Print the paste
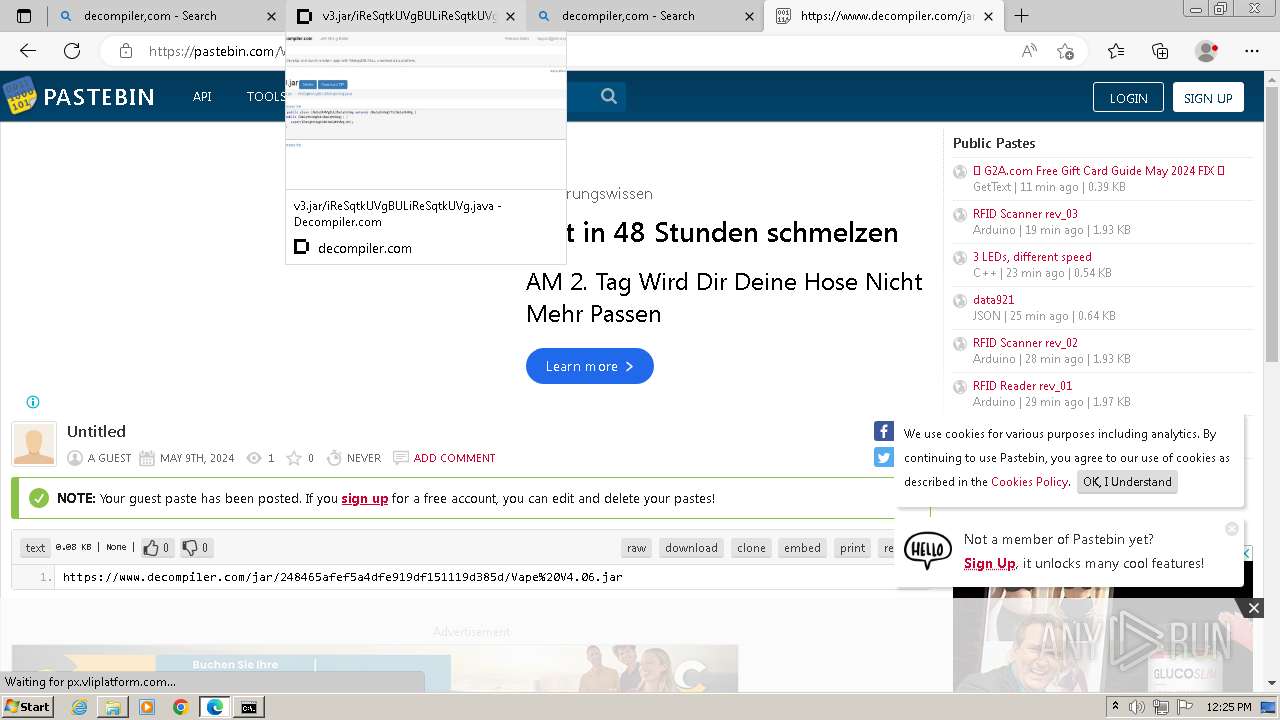Viewport: 1280px width, 720px height. [853, 548]
